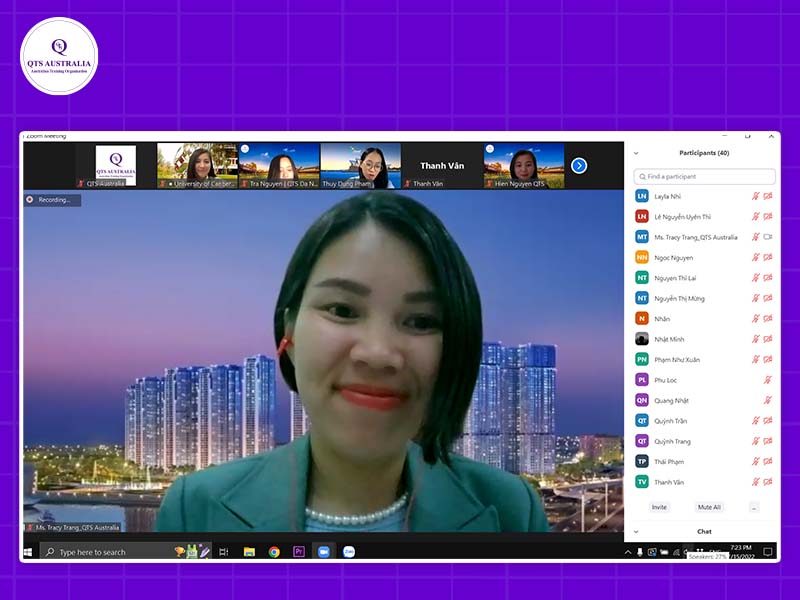800x600 pixels.
Task: Click the muted mic icon beside Ngoc Nguyen
Action: 756,257
